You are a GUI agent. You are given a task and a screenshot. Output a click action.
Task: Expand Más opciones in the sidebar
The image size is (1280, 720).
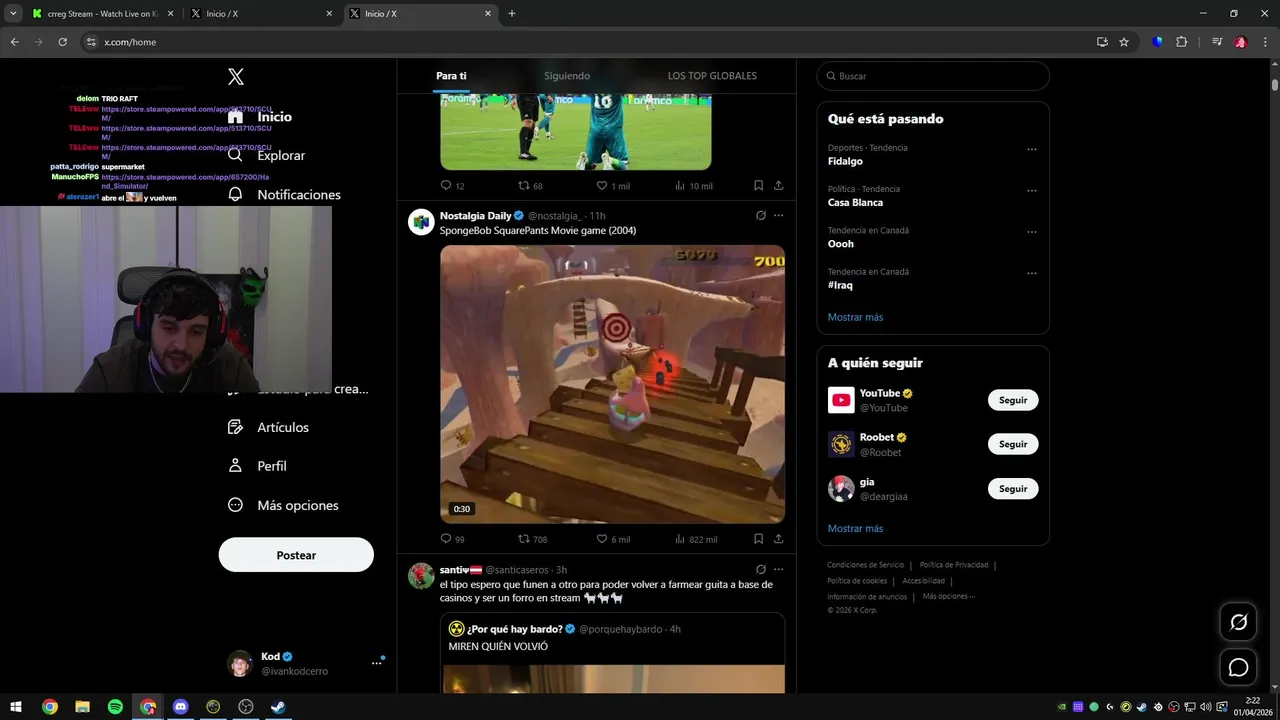click(x=283, y=505)
